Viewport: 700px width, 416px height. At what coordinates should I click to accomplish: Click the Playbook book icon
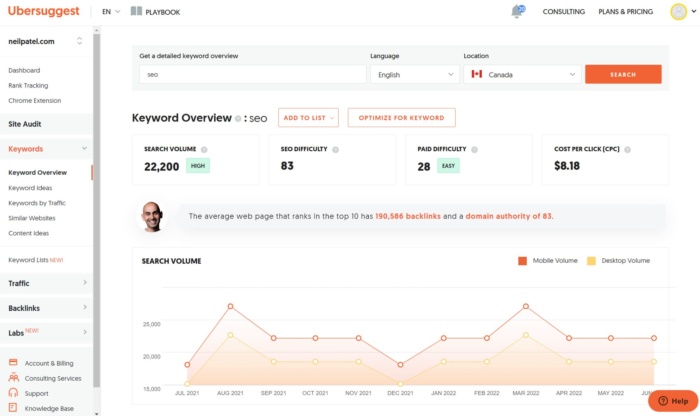click(x=136, y=12)
